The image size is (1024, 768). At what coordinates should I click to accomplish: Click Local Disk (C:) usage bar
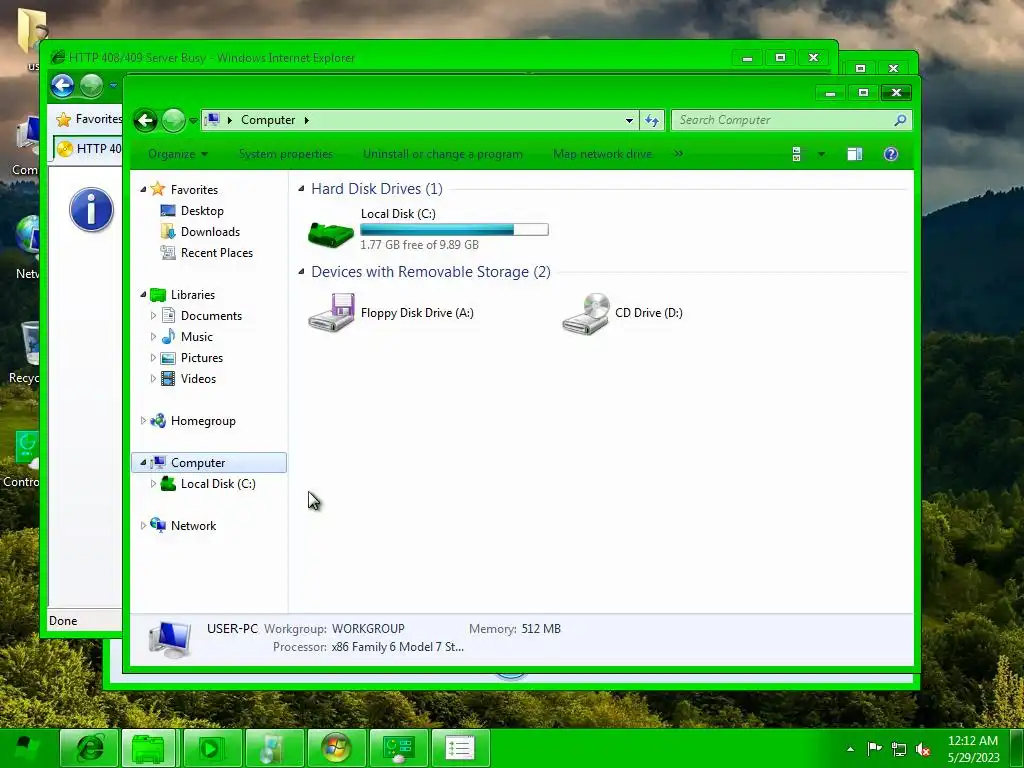(454, 229)
